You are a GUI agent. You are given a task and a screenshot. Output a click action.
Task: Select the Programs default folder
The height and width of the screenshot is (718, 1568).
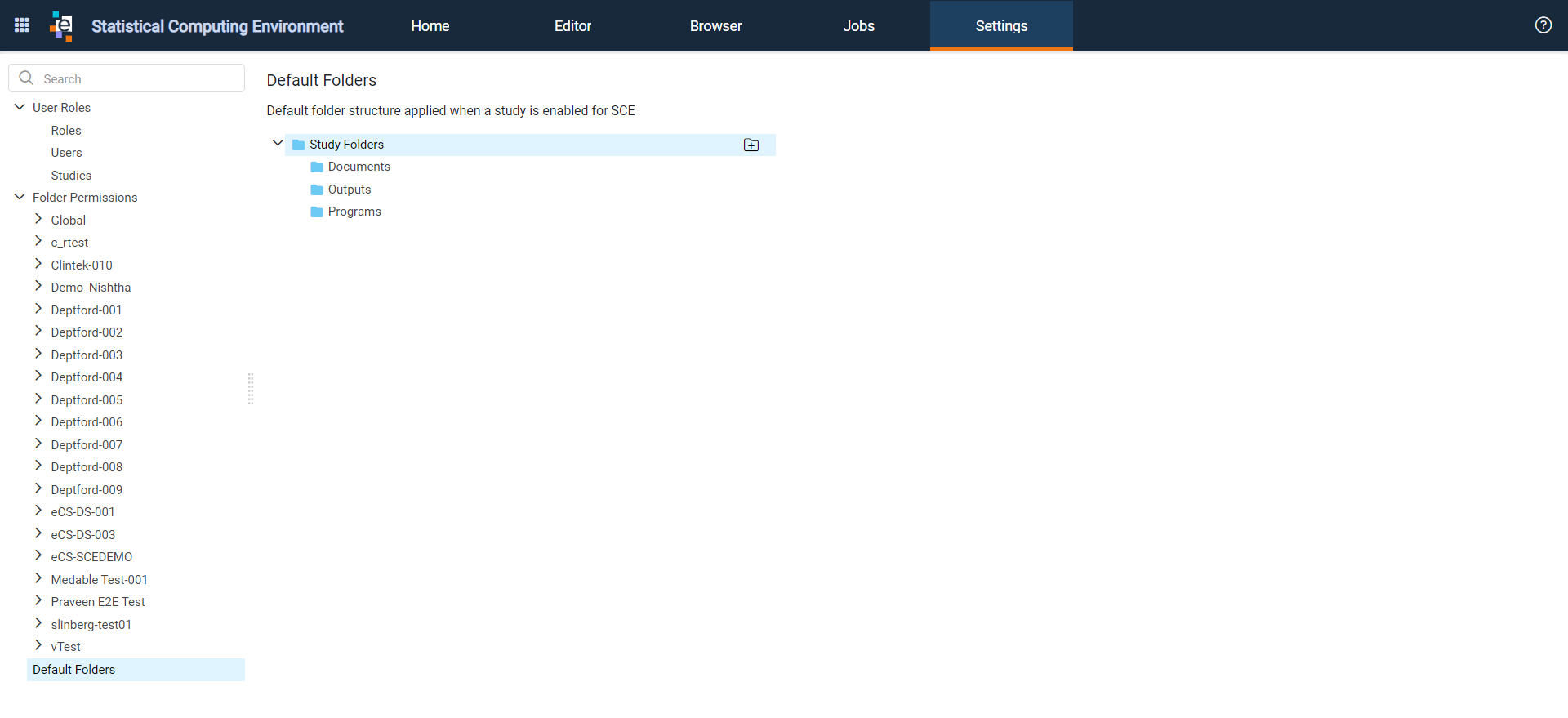pos(354,212)
